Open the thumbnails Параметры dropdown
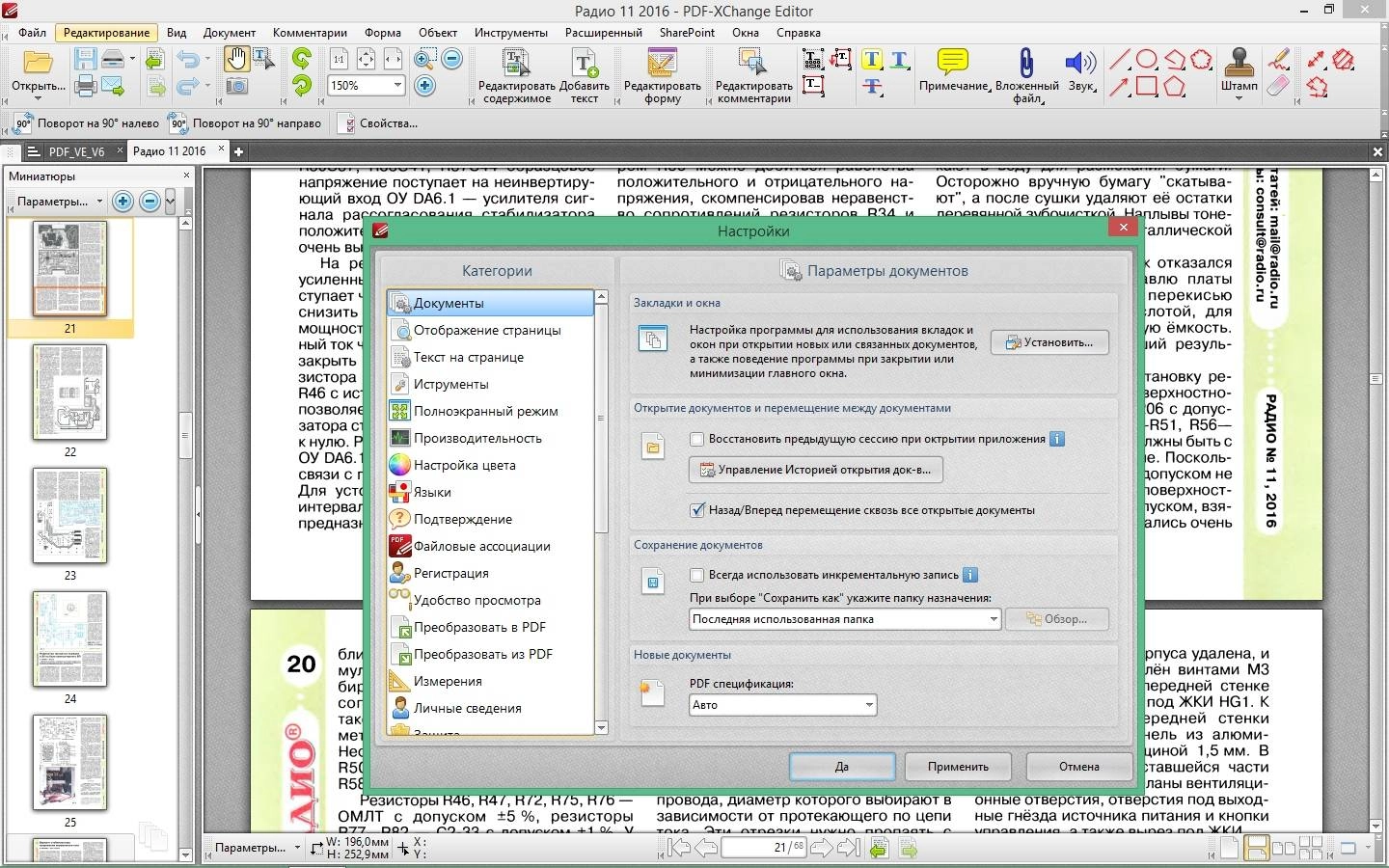 [x=59, y=202]
